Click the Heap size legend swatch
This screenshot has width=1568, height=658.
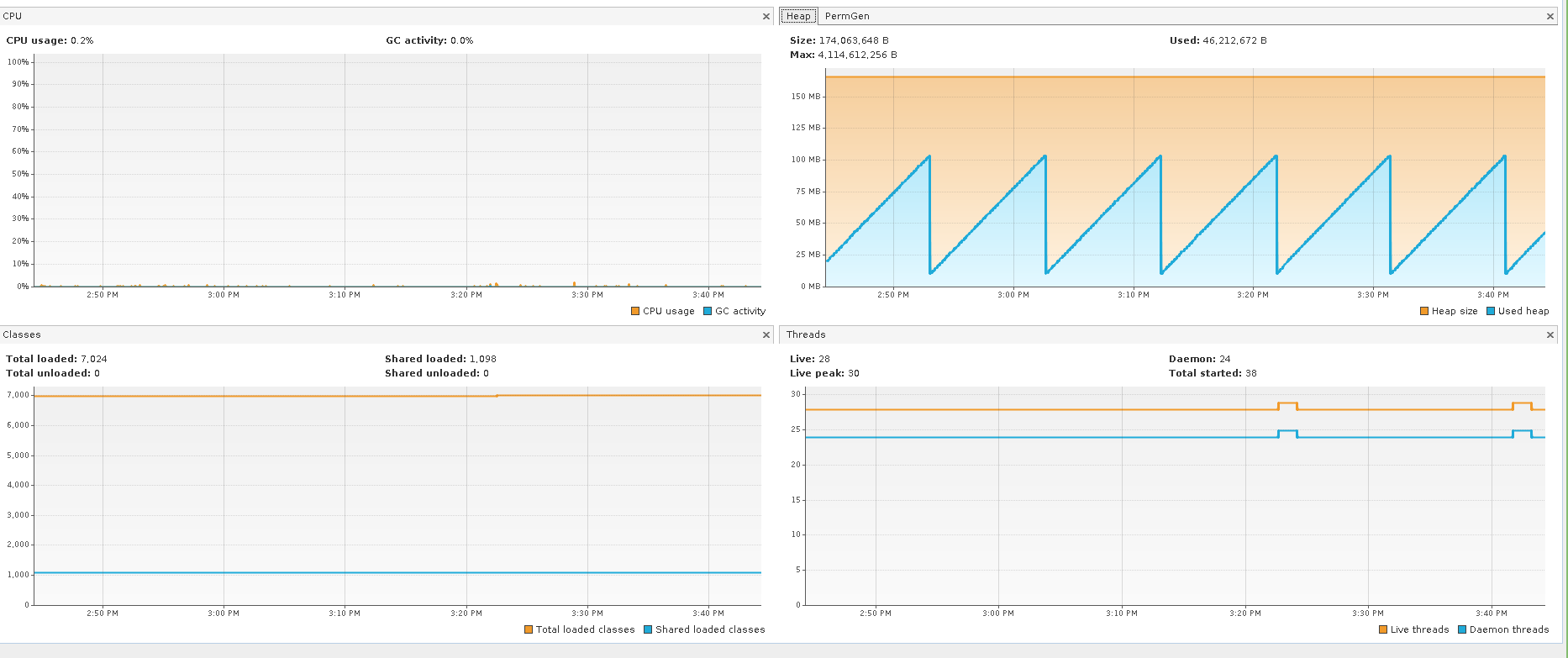(x=1424, y=311)
